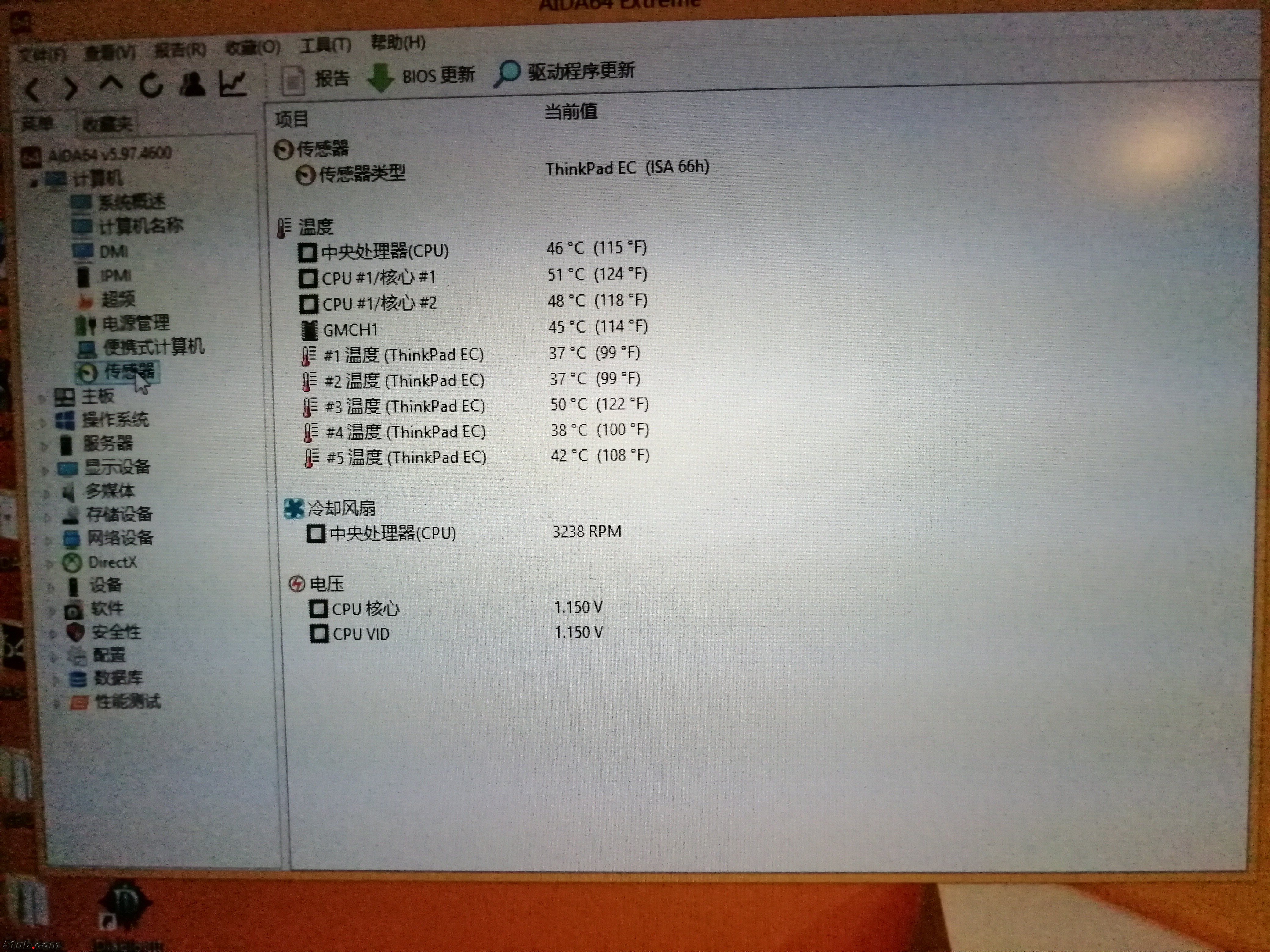The height and width of the screenshot is (952, 1270).
Task: Open the user management toolbar icon
Action: (x=192, y=85)
